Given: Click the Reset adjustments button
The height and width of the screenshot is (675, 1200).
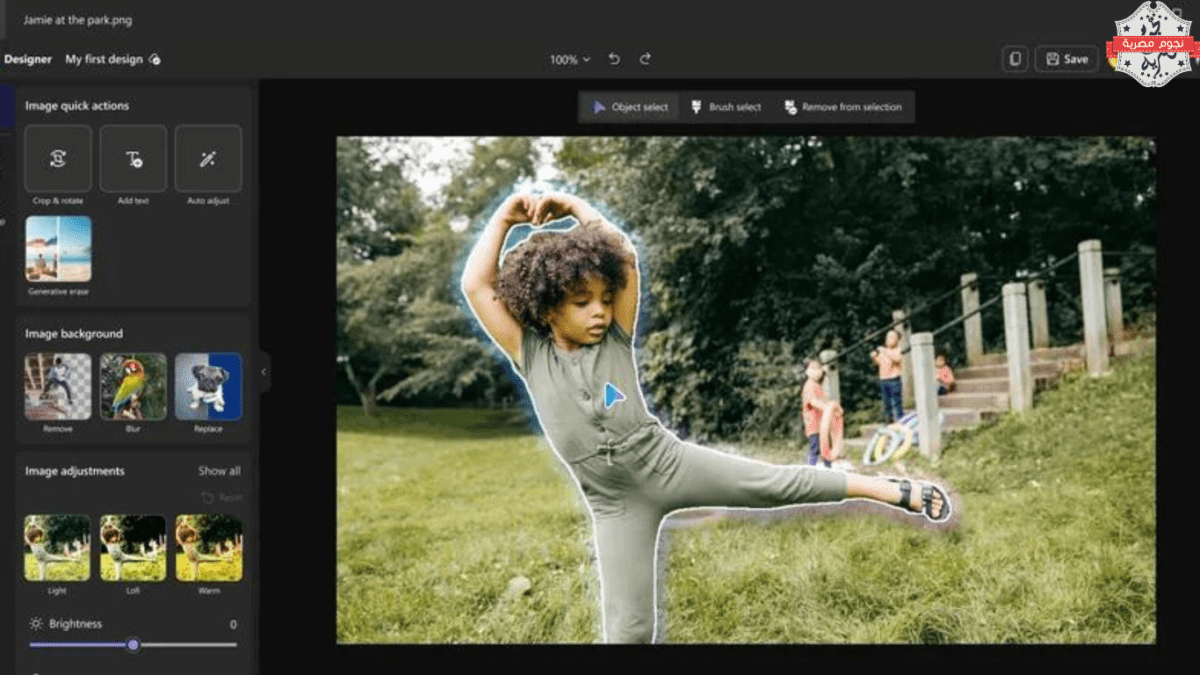Looking at the screenshot, I should point(221,497).
